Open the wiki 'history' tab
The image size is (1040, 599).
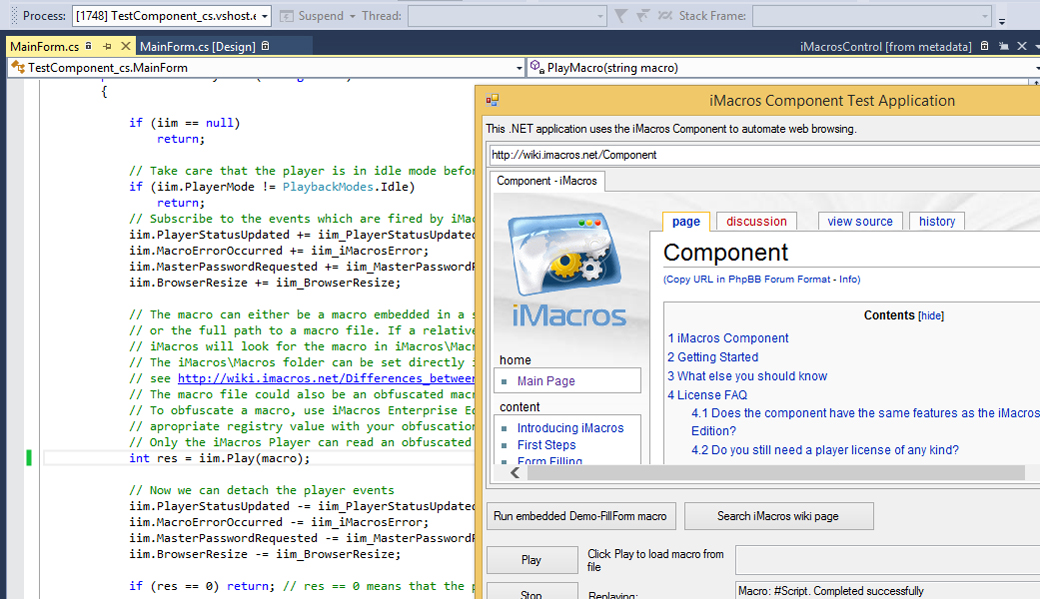pyautogui.click(x=937, y=222)
